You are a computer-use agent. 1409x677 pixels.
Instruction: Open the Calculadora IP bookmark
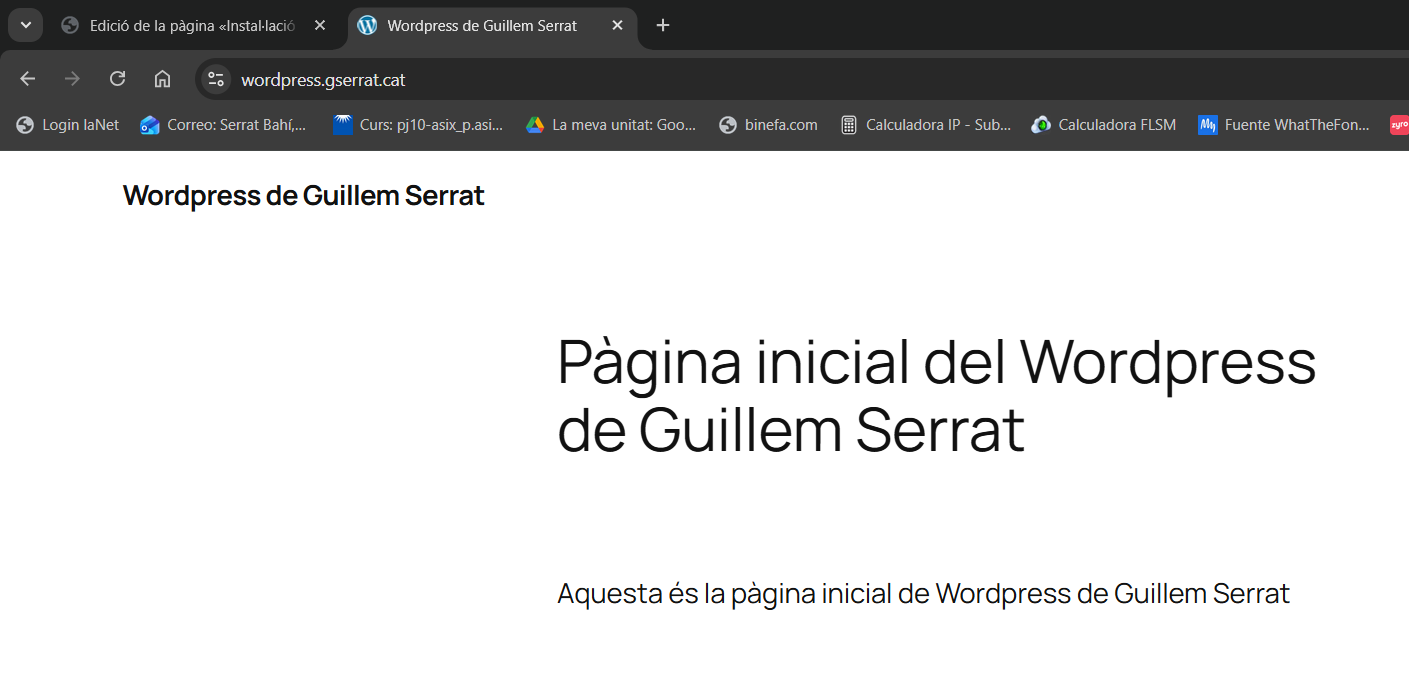[925, 125]
